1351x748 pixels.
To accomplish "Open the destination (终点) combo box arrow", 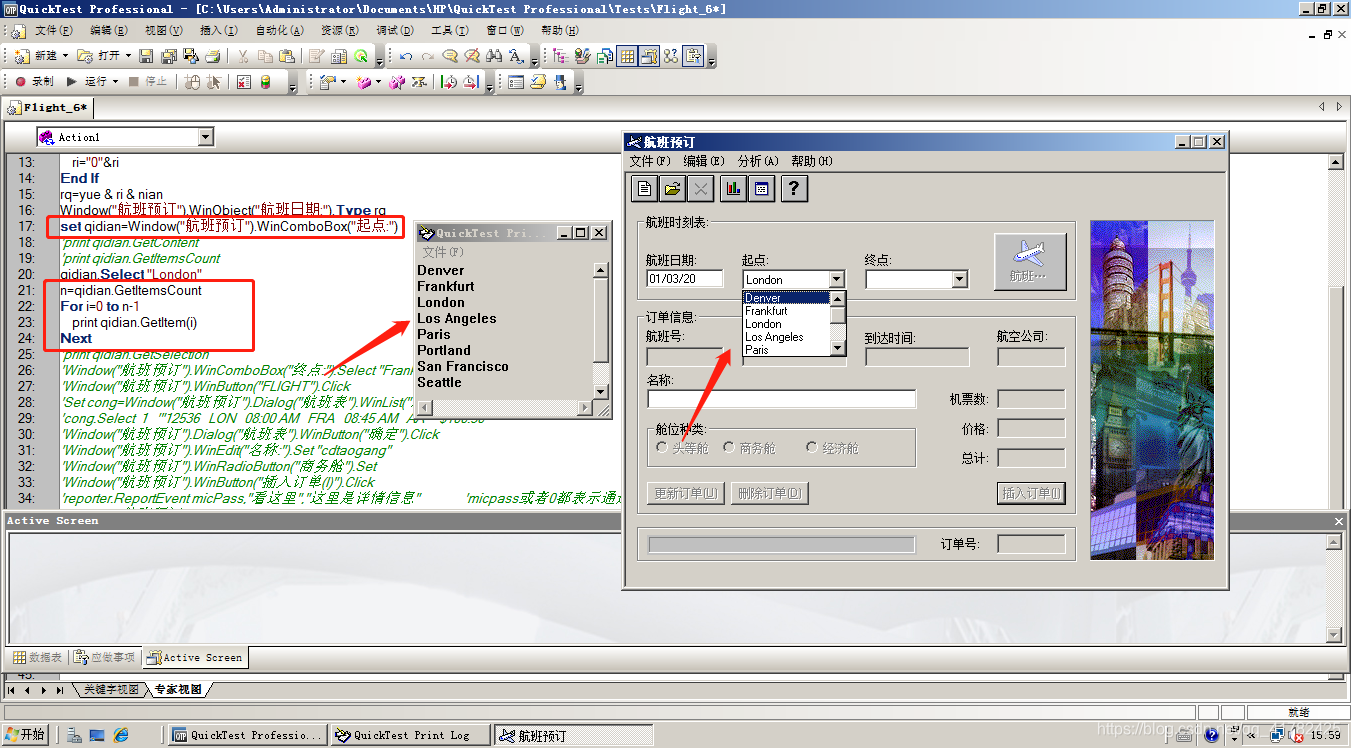I will (960, 280).
